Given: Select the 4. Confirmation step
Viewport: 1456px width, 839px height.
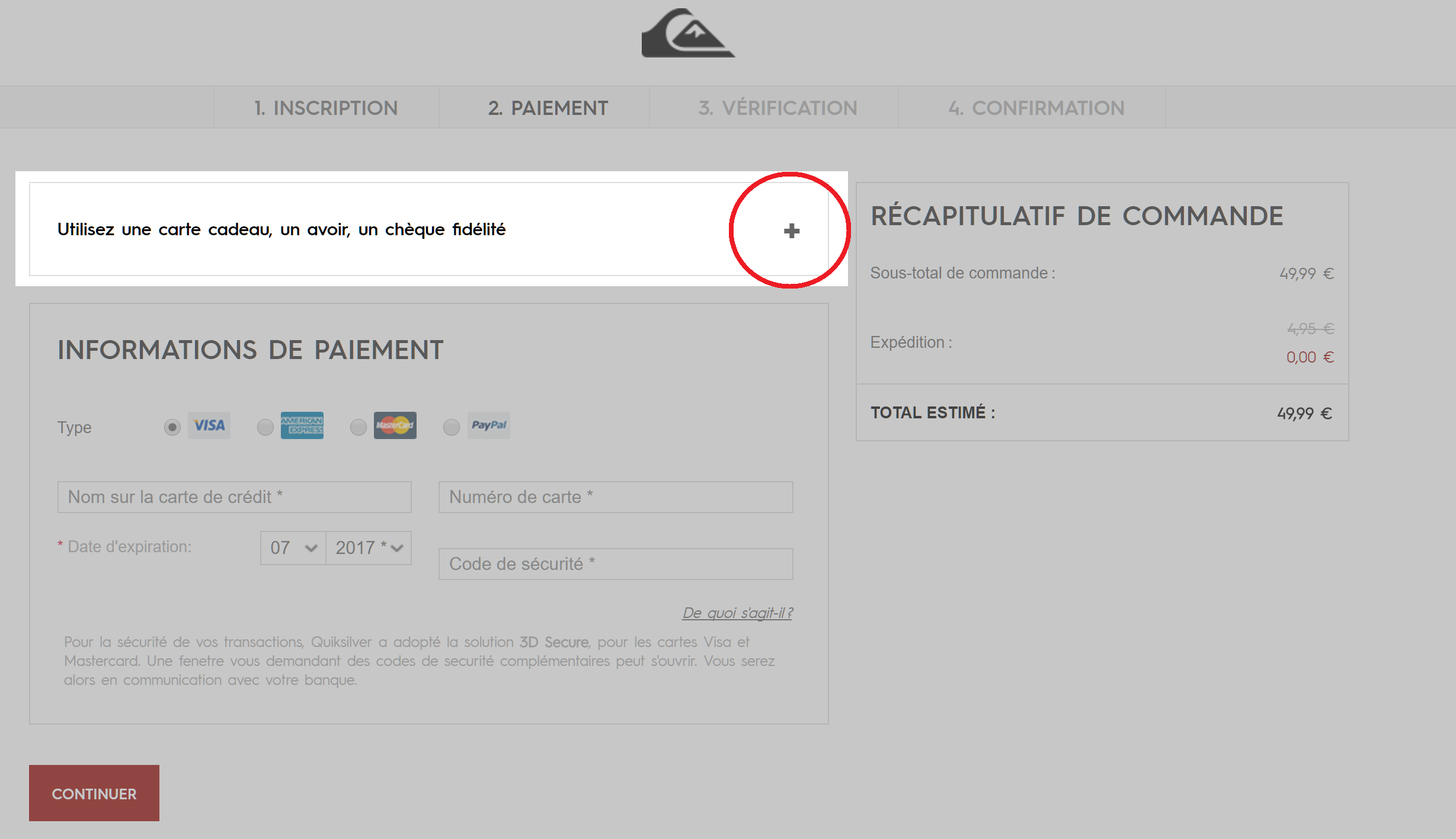Looking at the screenshot, I should click(1036, 108).
